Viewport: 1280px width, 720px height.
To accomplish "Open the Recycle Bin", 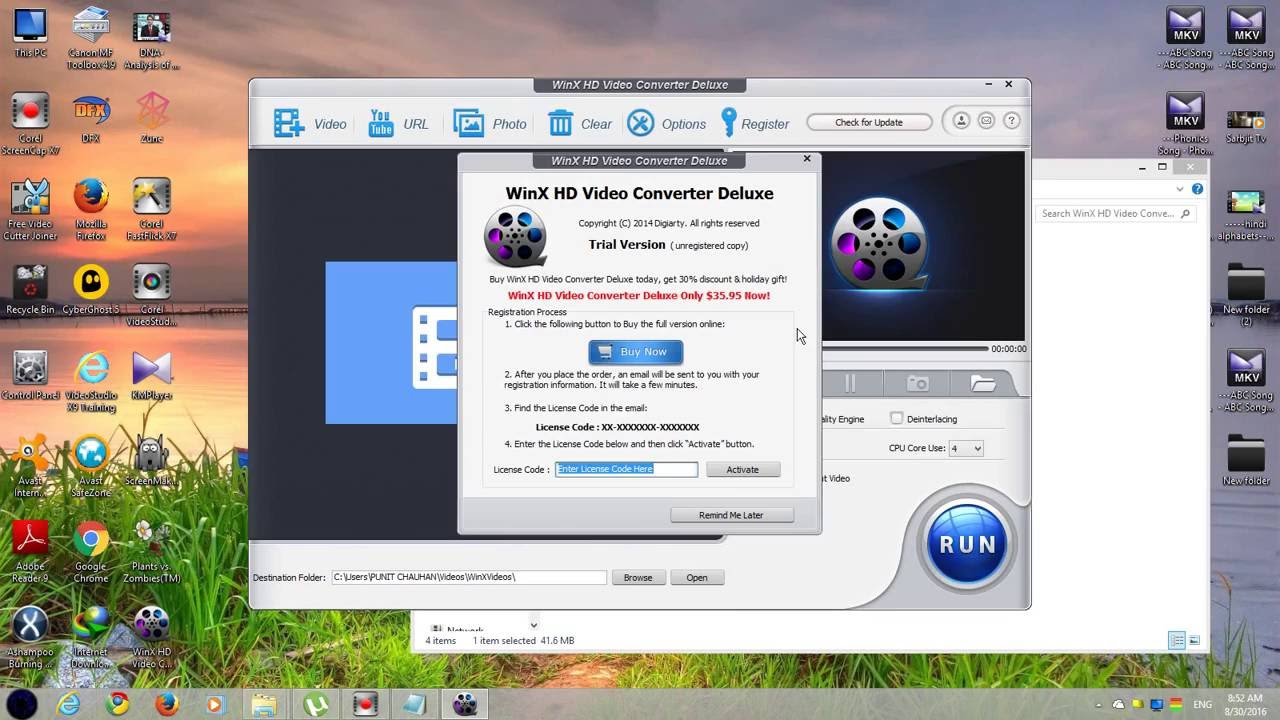I will click(x=30, y=290).
